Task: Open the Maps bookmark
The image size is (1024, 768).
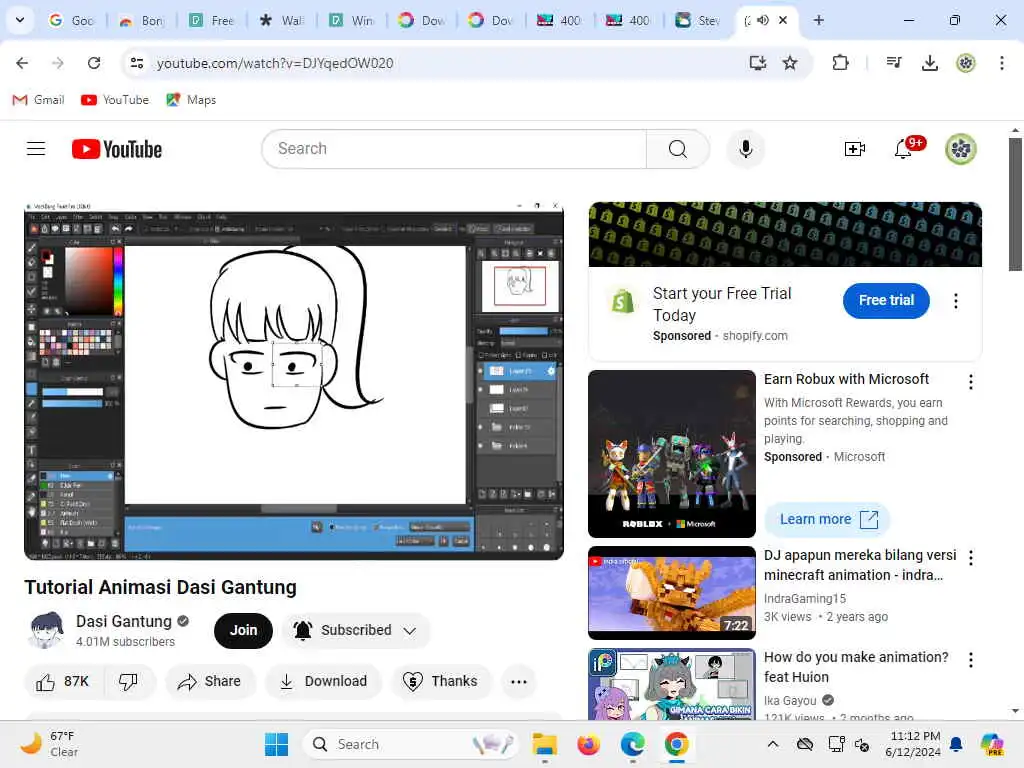Action: 191,100
